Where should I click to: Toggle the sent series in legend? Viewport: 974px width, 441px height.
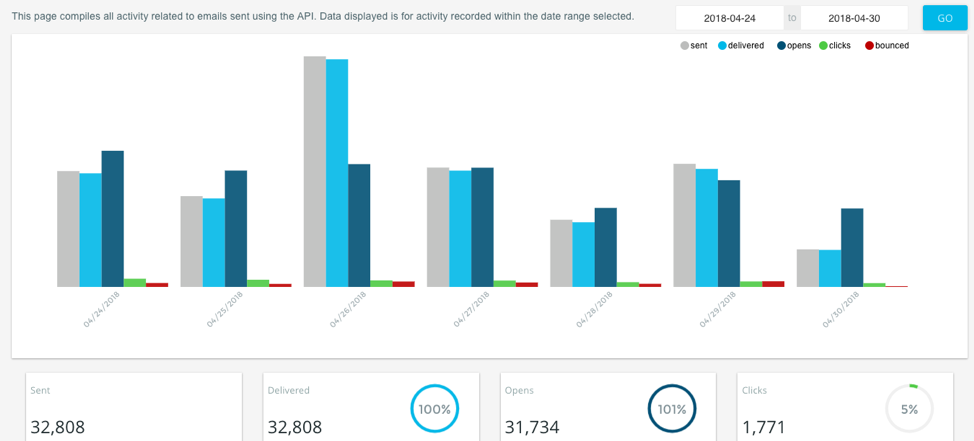pos(693,46)
